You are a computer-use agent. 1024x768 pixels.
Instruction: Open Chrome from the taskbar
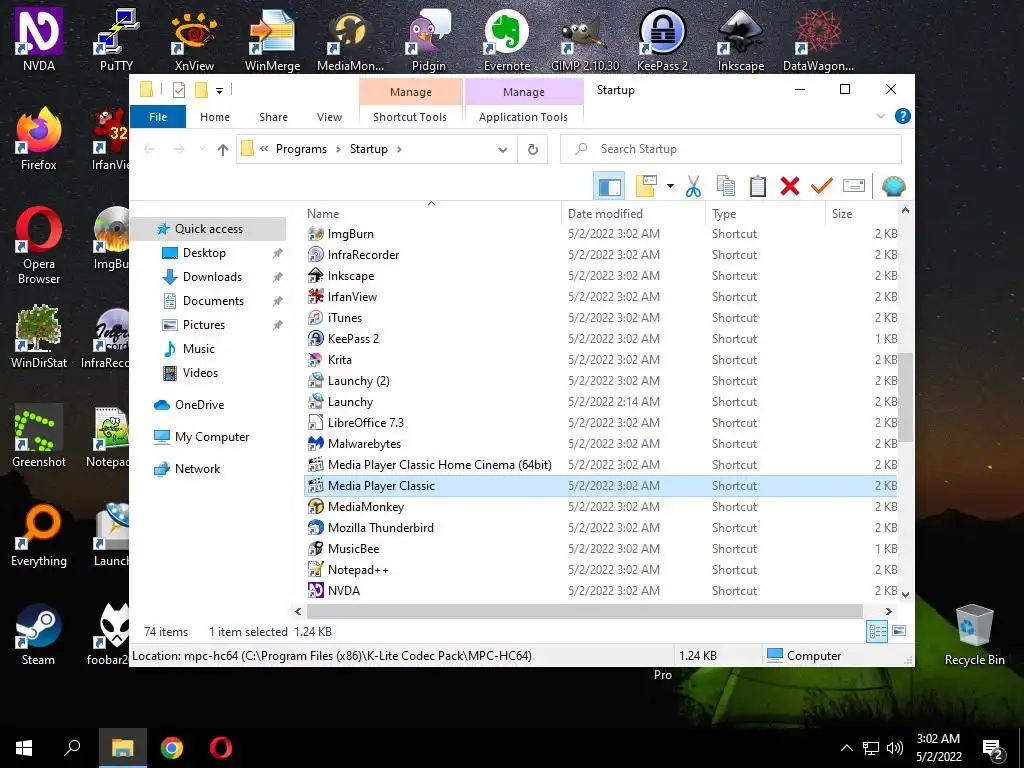[172, 748]
